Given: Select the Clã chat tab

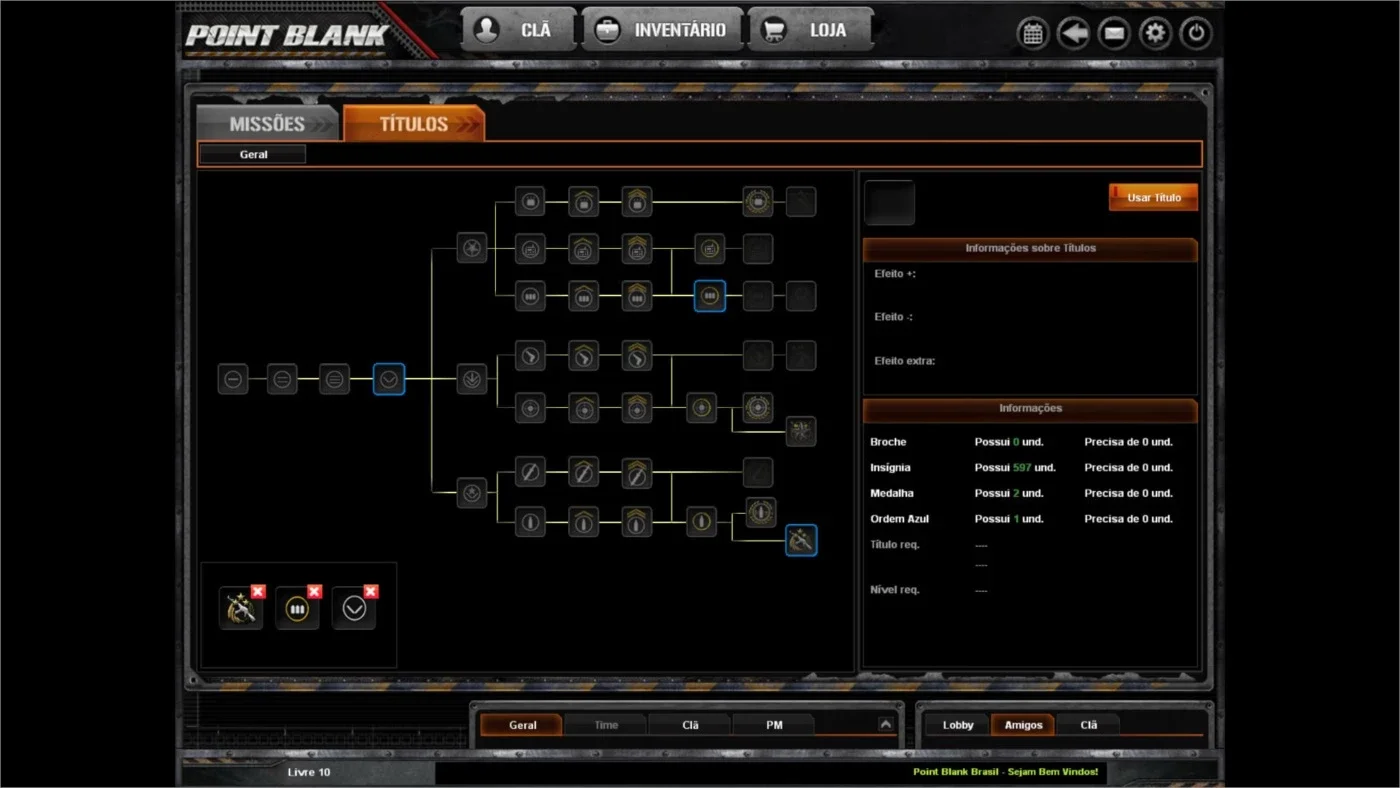Looking at the screenshot, I should [x=690, y=725].
